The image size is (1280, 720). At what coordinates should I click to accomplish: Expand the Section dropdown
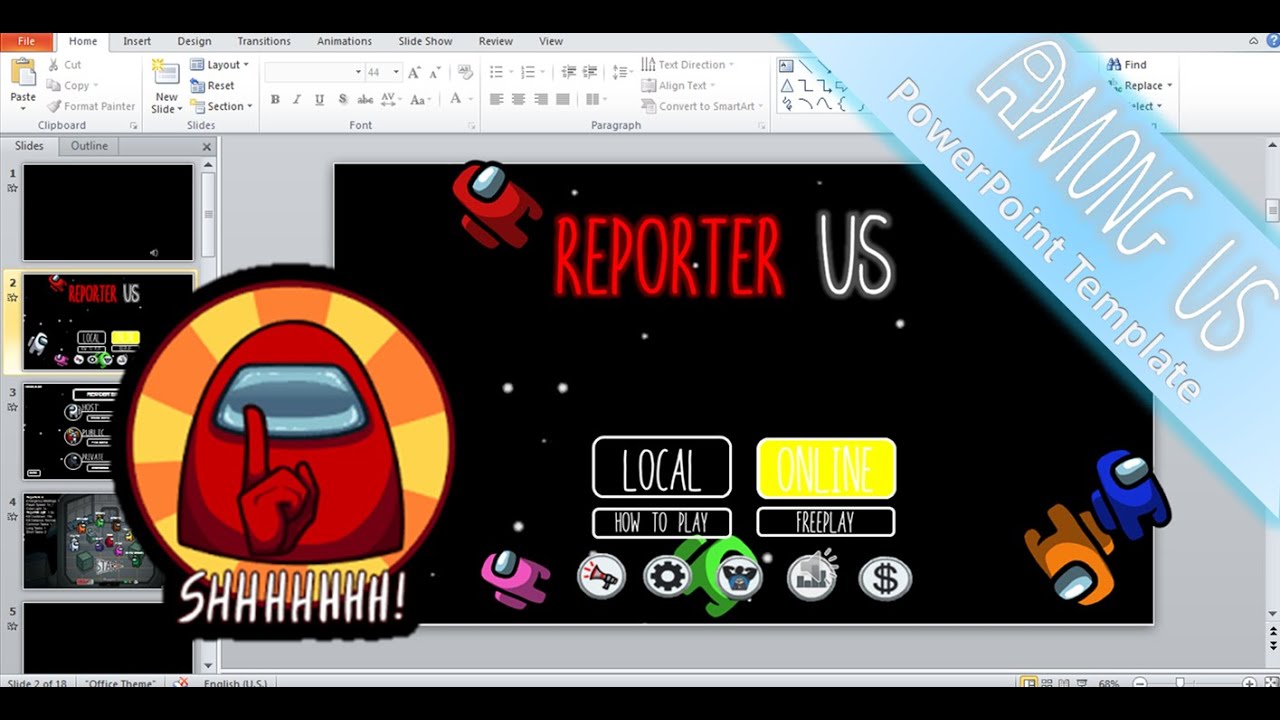(x=222, y=106)
